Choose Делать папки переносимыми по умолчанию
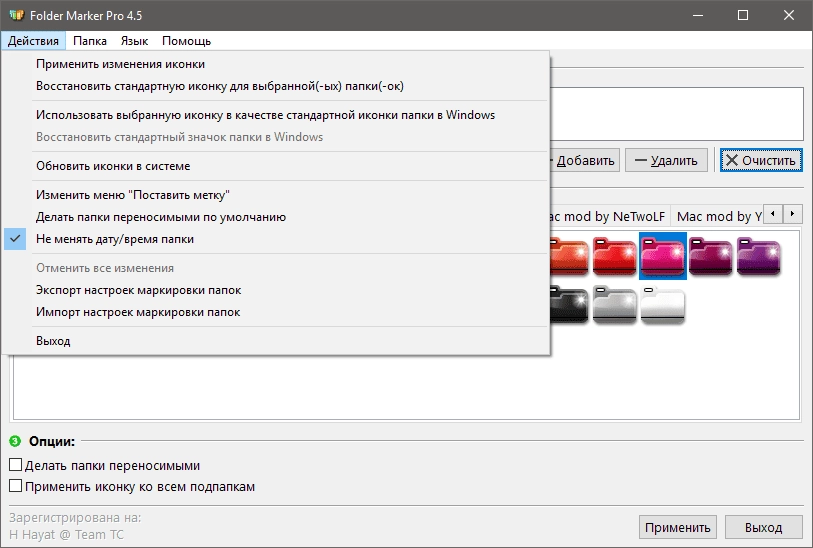Viewport: 813px width, 548px height. 275,217
